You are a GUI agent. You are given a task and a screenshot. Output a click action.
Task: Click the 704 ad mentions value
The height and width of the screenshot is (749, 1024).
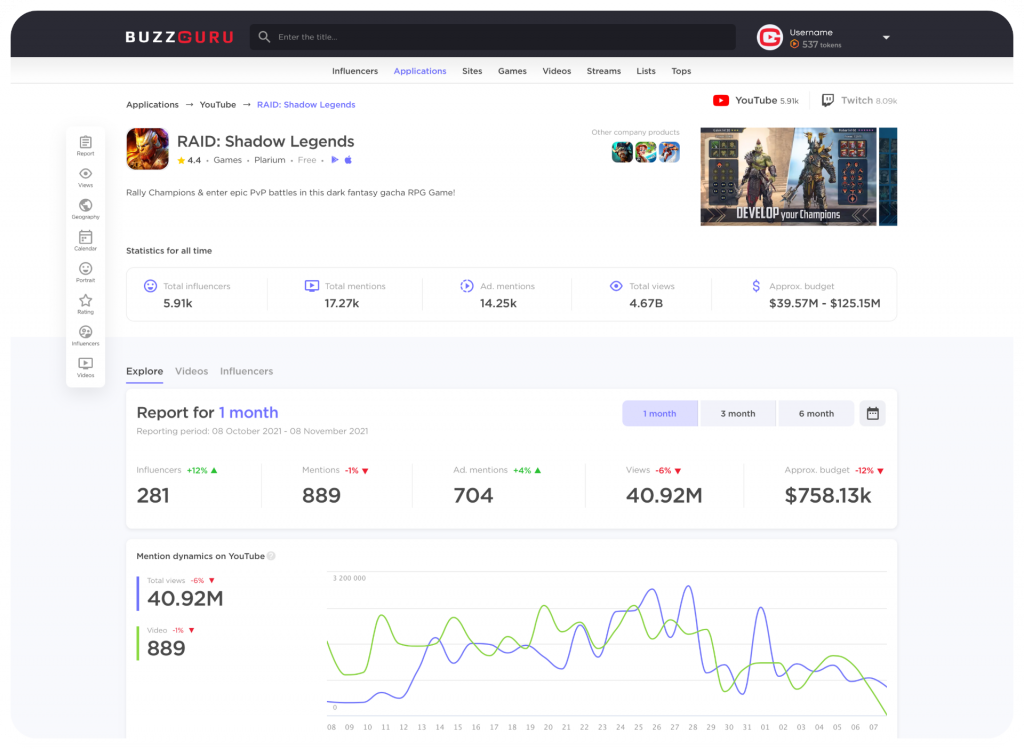click(x=473, y=496)
